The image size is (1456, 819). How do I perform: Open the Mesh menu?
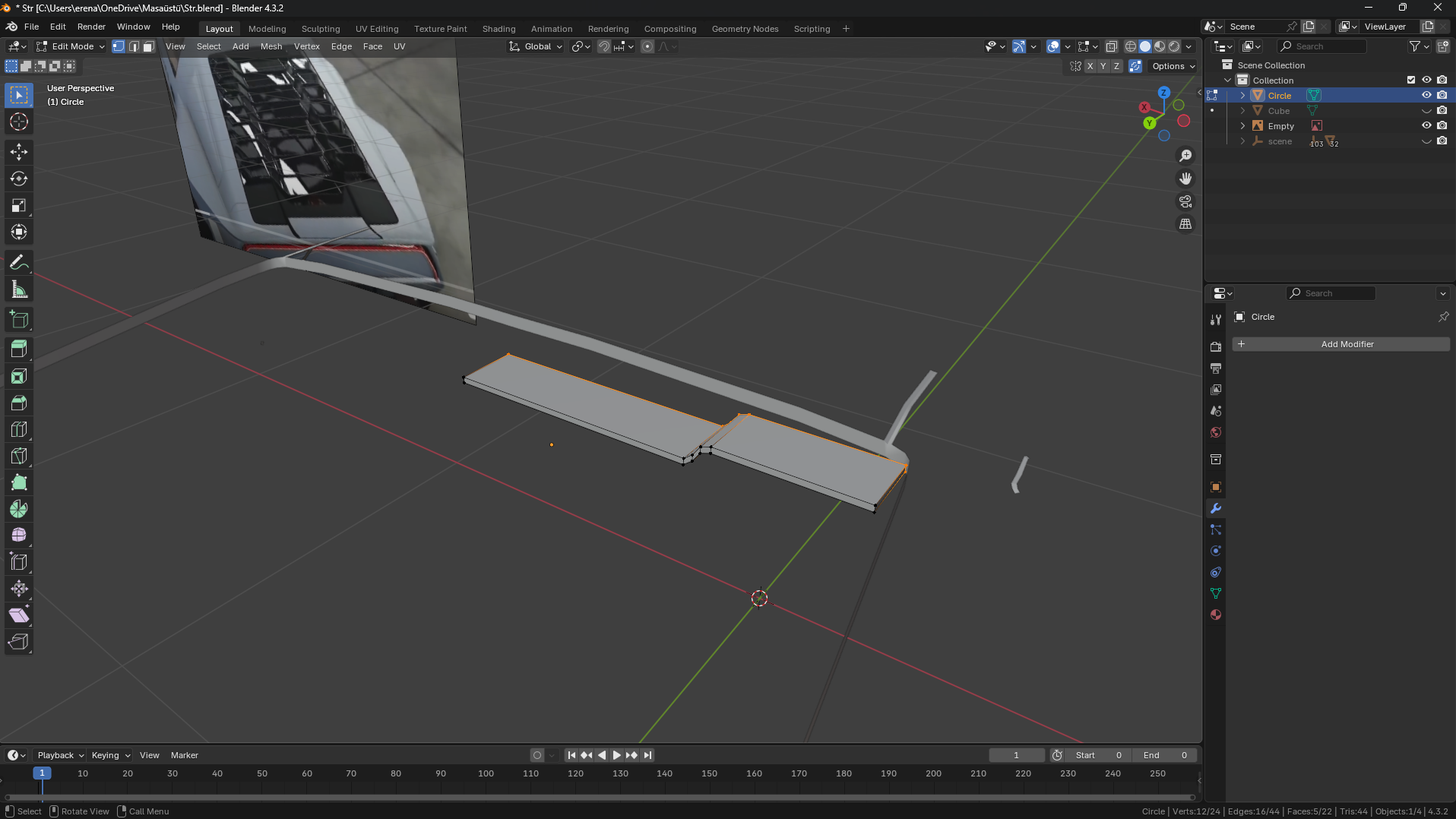[271, 46]
